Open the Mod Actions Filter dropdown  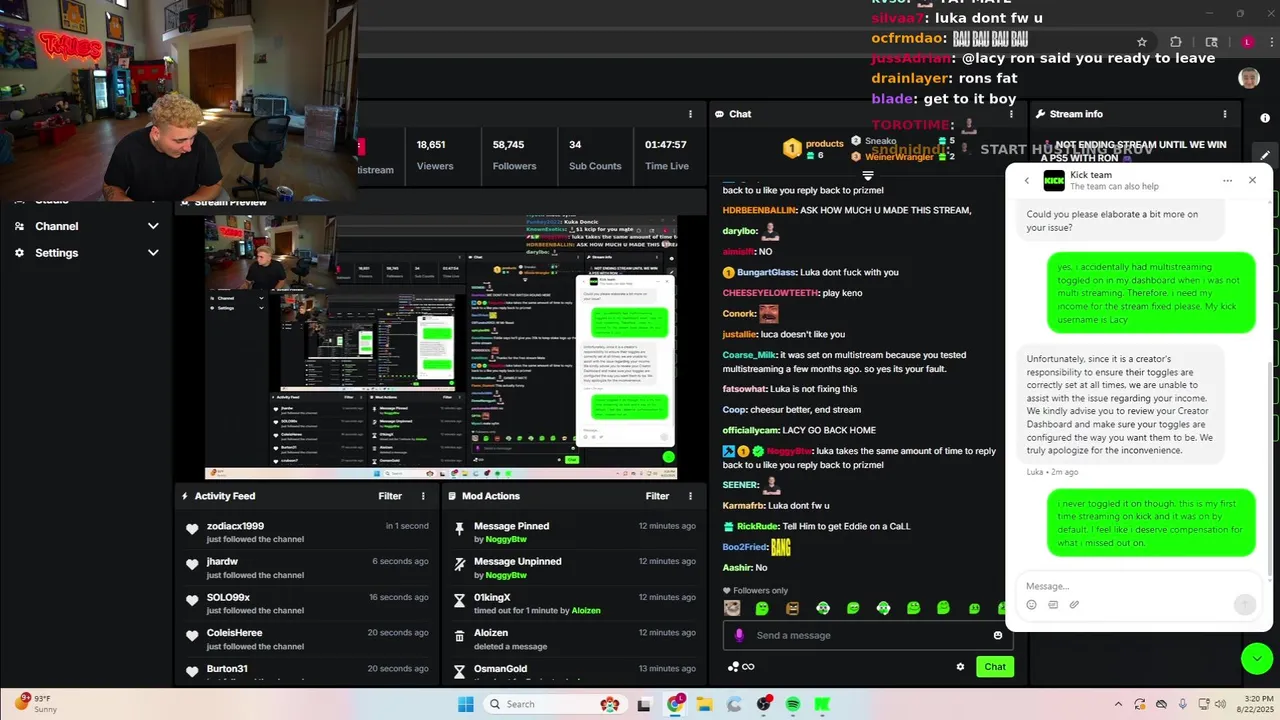tap(657, 496)
